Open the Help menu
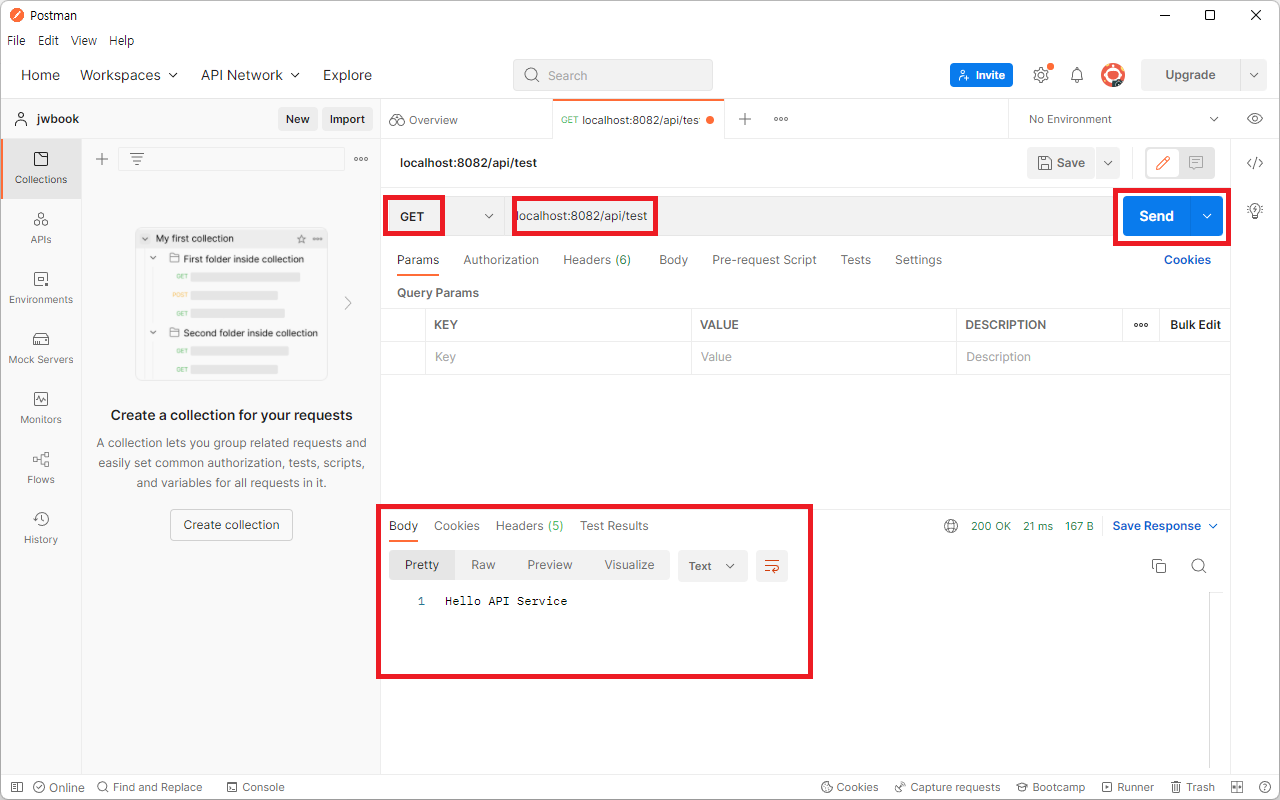Screen dimensions: 1280x800 point(121,41)
